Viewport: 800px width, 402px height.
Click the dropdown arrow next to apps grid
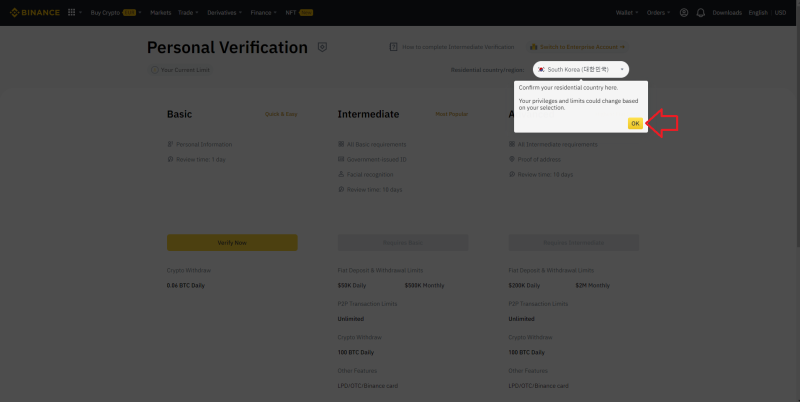(x=80, y=12)
